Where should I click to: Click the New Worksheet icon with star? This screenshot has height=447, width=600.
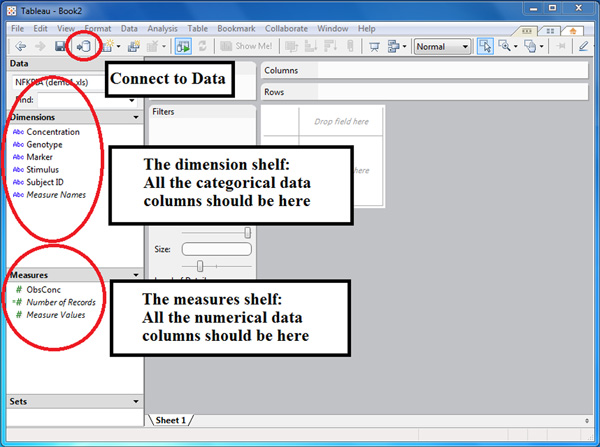108,46
